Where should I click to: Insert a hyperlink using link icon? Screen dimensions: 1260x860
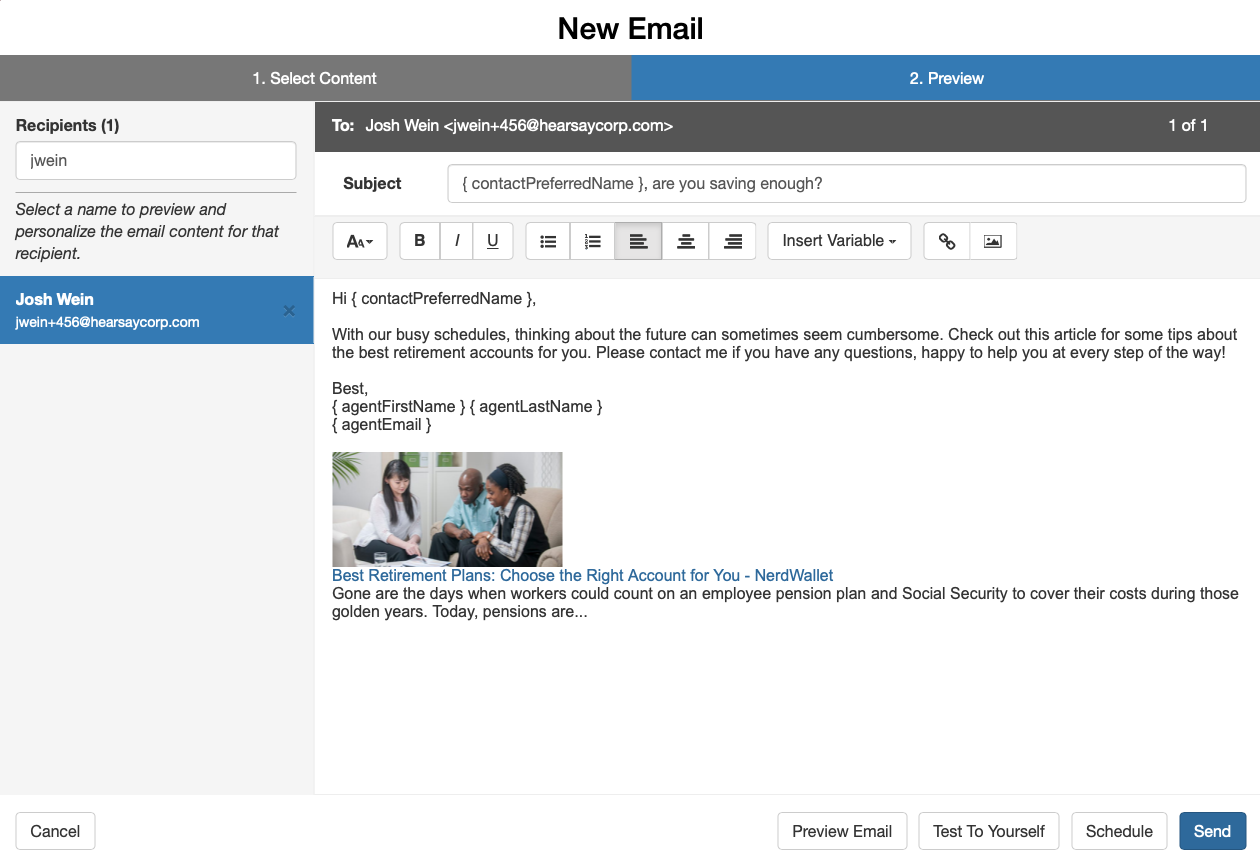tap(947, 241)
